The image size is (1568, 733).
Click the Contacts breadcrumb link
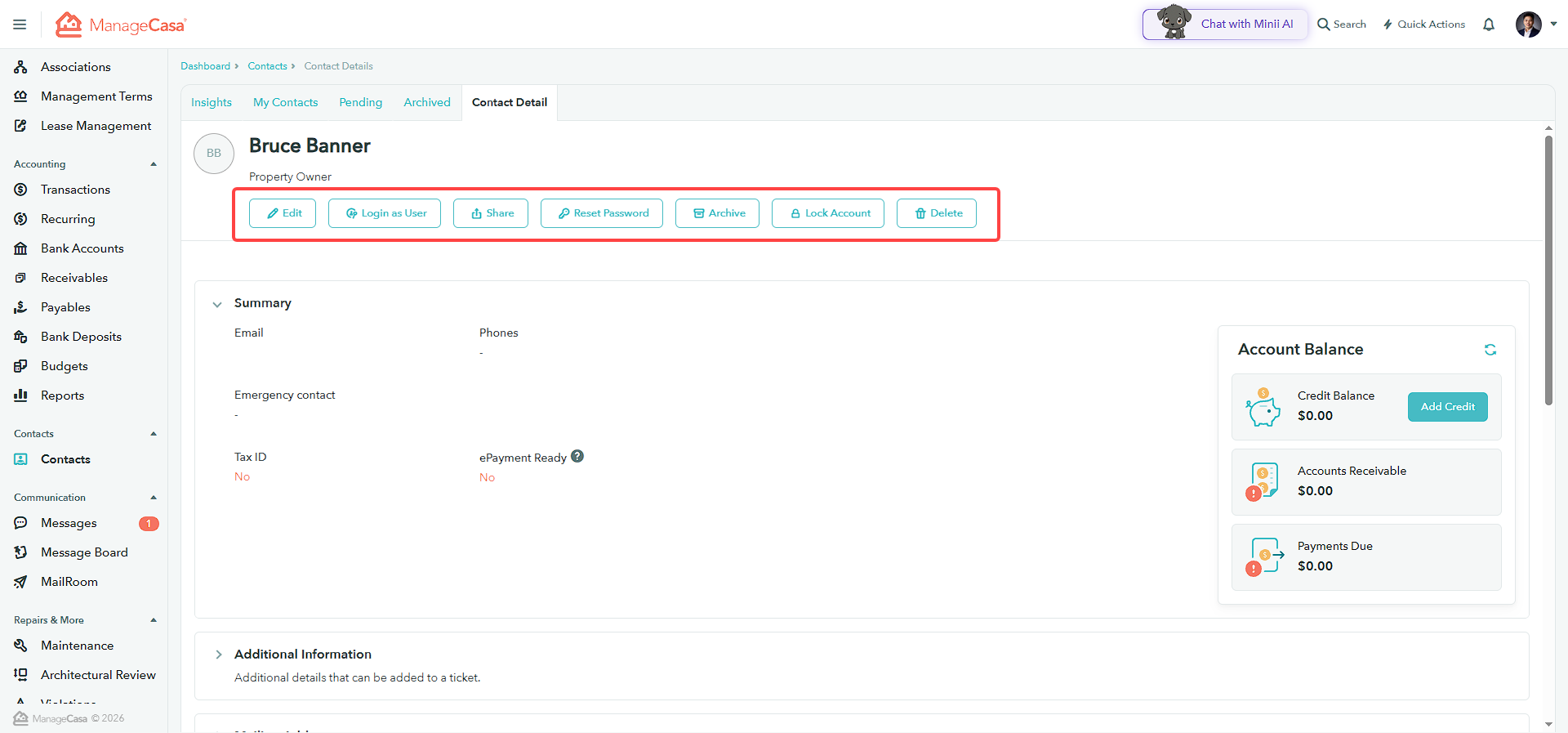point(268,66)
